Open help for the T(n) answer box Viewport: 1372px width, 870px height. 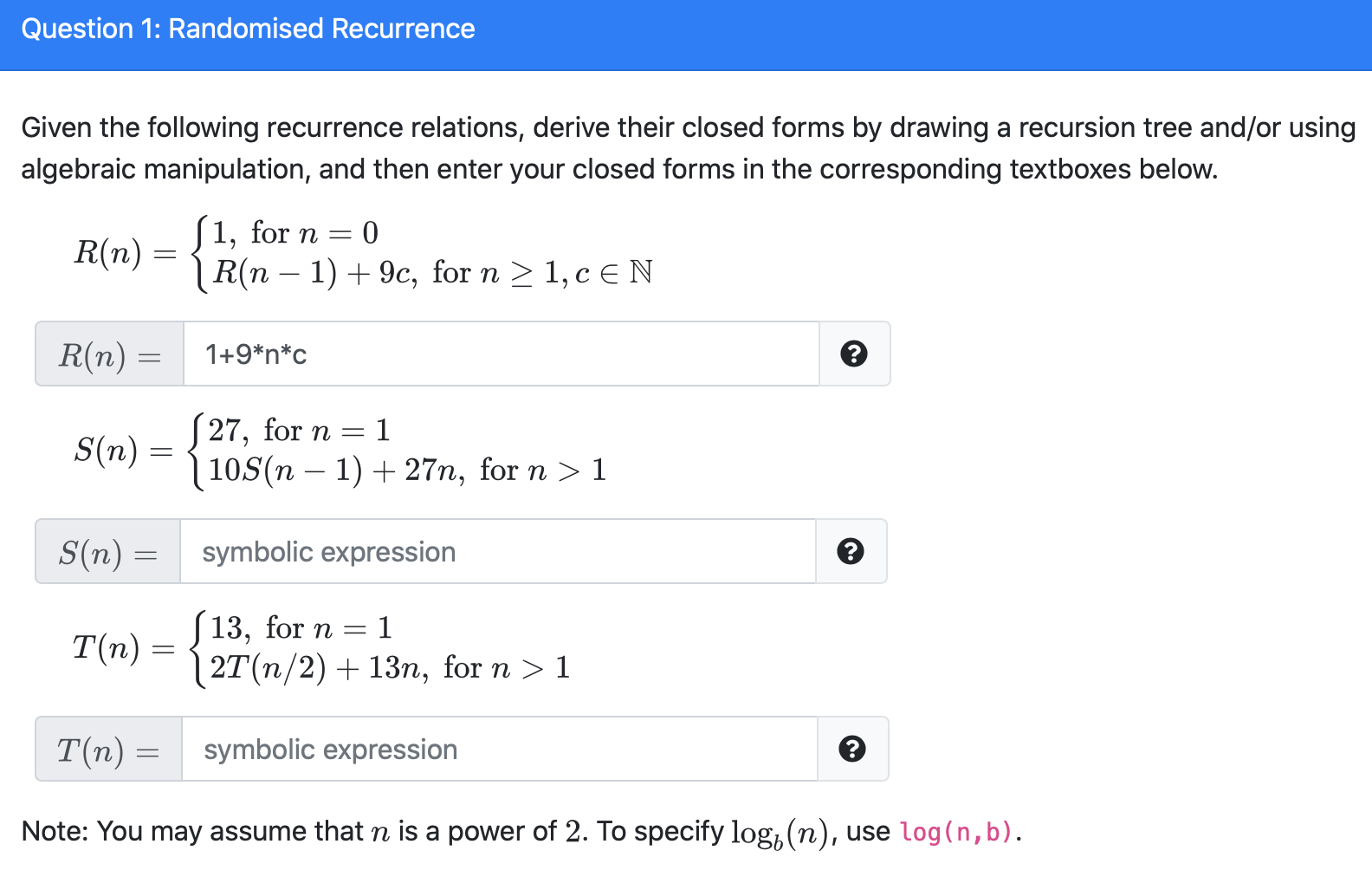pos(852,749)
